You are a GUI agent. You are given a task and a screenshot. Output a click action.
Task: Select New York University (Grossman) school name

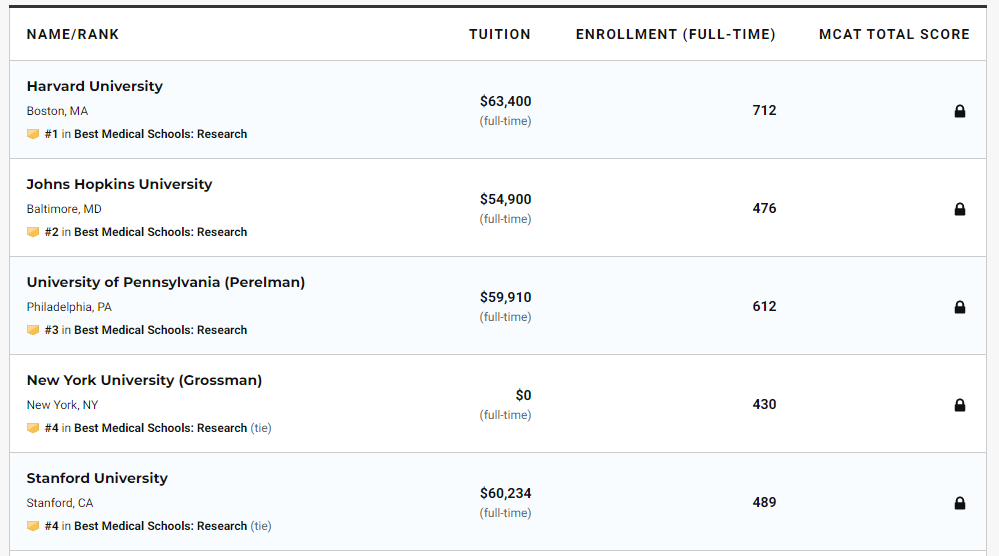(144, 380)
